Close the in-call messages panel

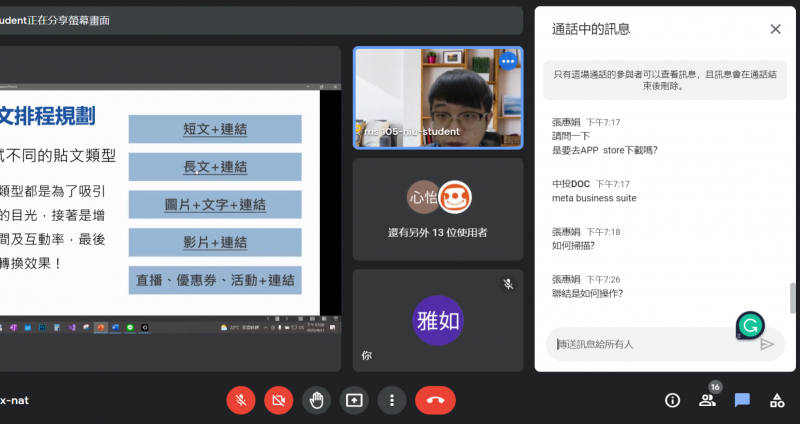(776, 29)
